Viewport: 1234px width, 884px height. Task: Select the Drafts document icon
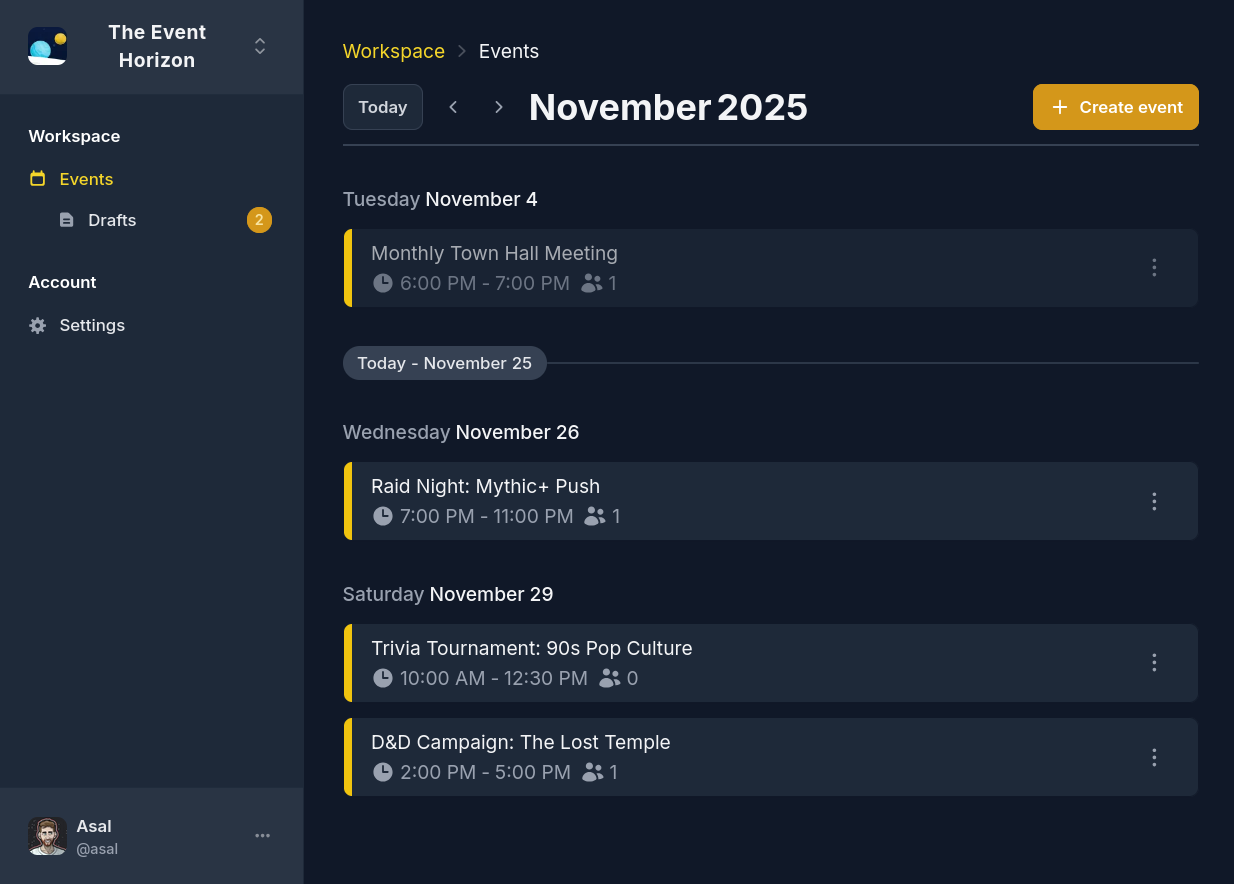[x=66, y=220]
